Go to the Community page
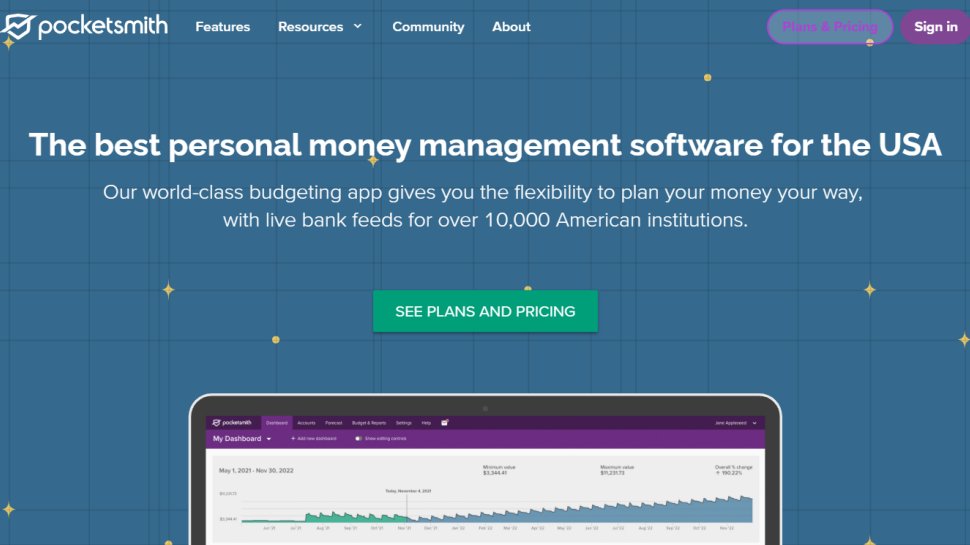The height and width of the screenshot is (545, 970). [x=428, y=27]
